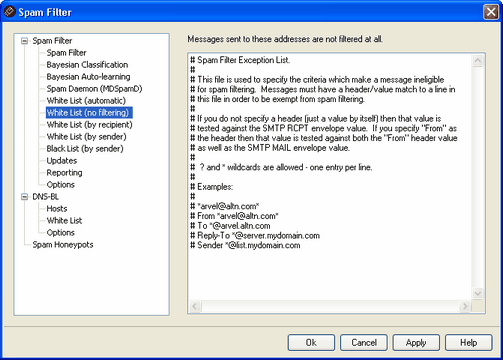This screenshot has width=503, height=360.
Task: Click scroll up arrow in exception list
Action: [478, 61]
